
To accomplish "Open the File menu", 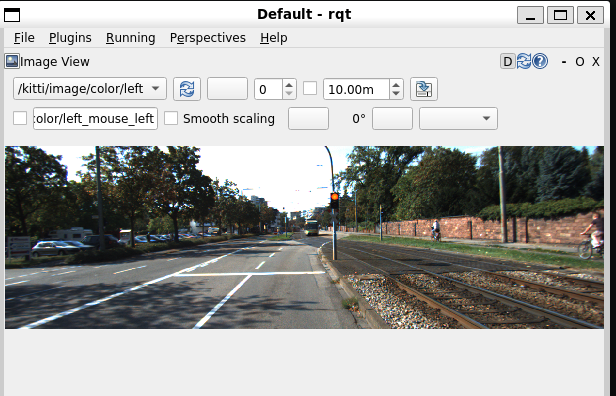I will pos(24,38).
